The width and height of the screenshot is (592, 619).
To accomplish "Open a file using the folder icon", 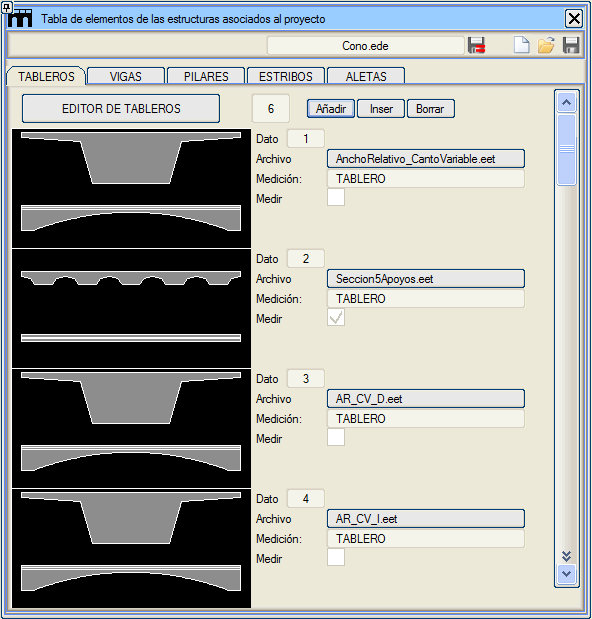I will point(546,45).
